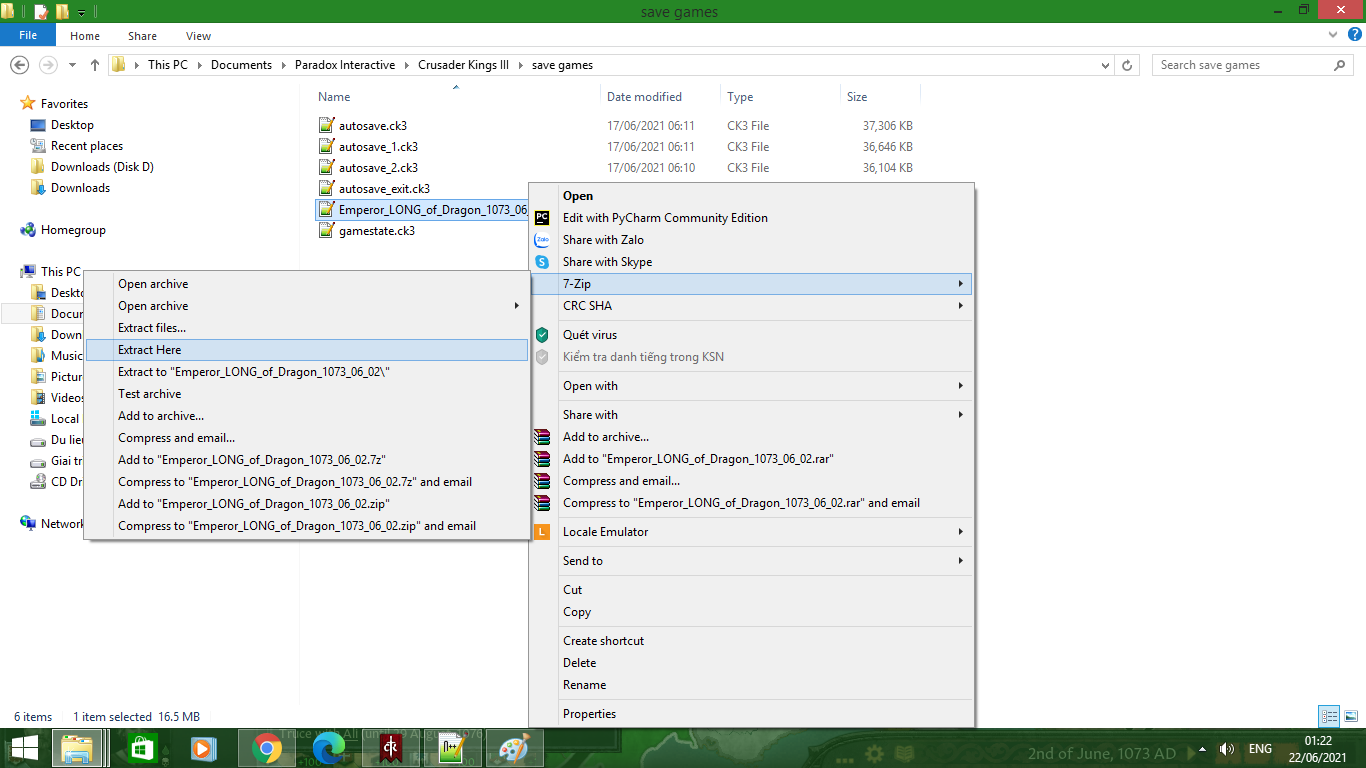Select Create shortcut
This screenshot has width=1366, height=768.
pos(751,641)
